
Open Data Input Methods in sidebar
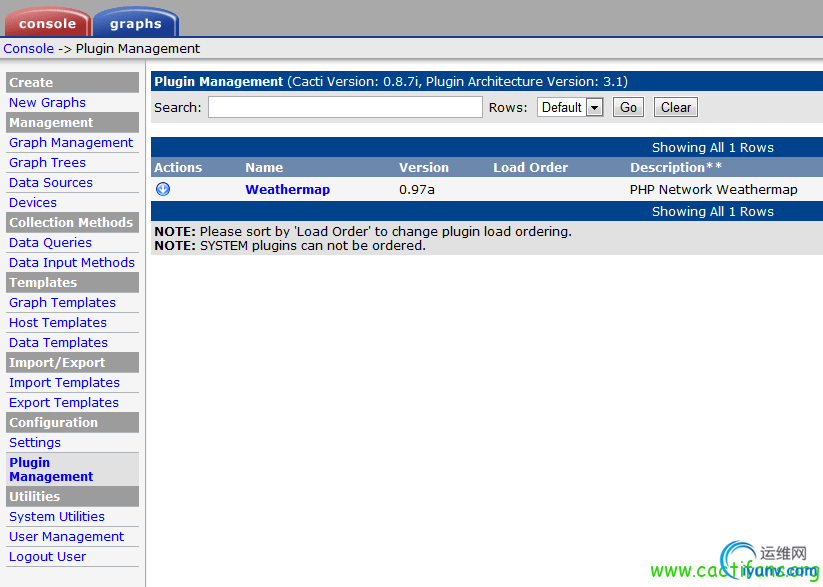click(72, 263)
